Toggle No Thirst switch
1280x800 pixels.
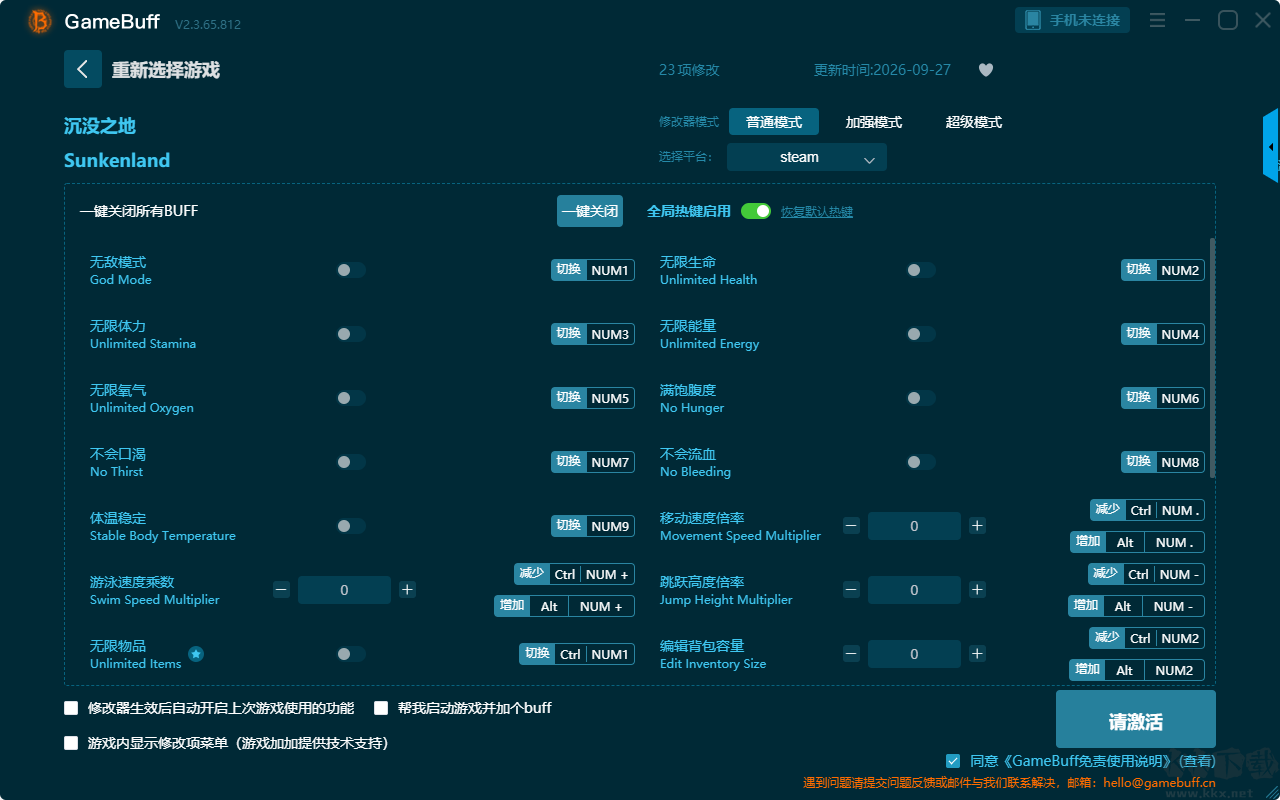[351, 462]
